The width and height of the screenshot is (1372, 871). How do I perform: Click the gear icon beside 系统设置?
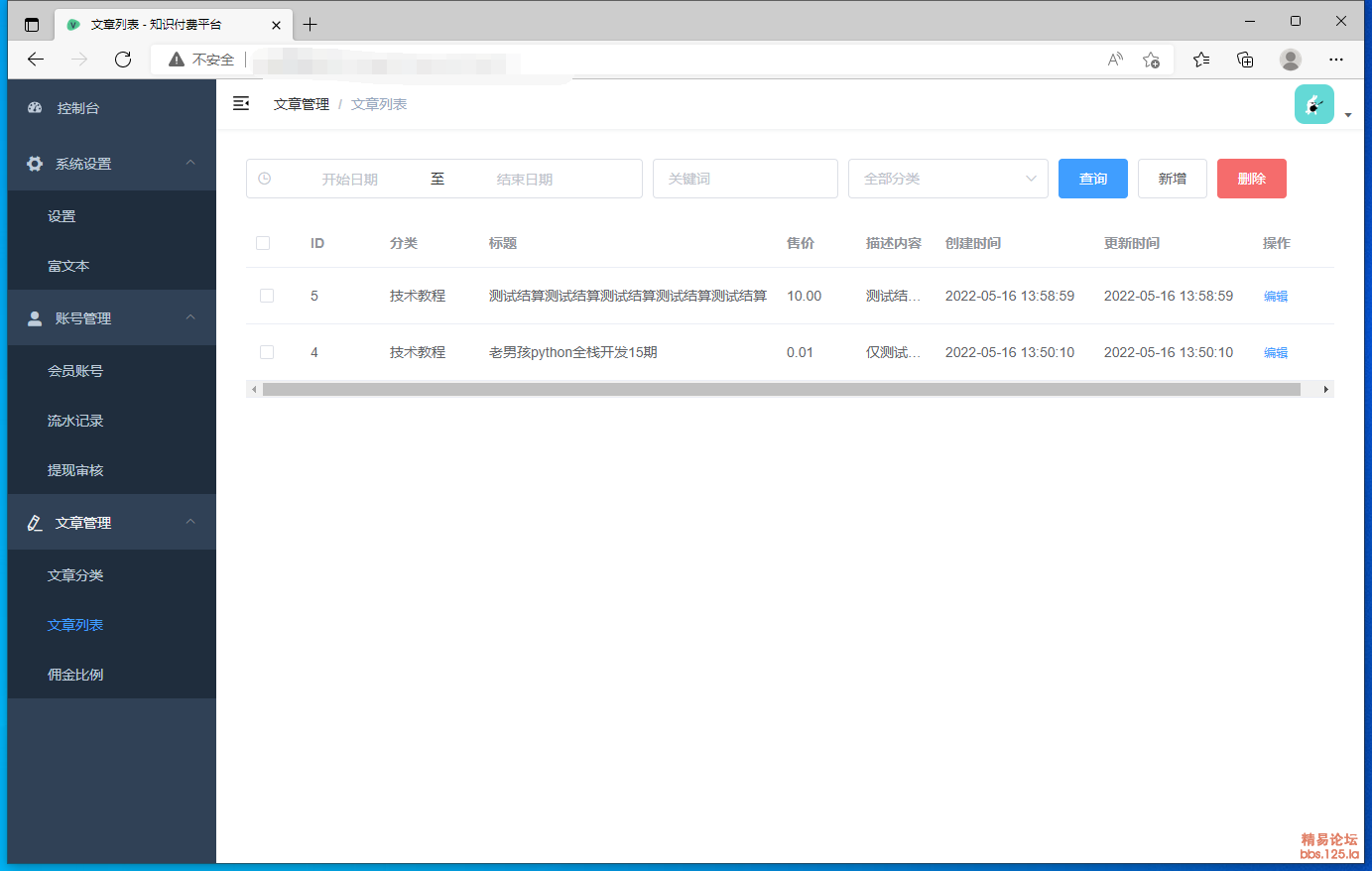(34, 164)
